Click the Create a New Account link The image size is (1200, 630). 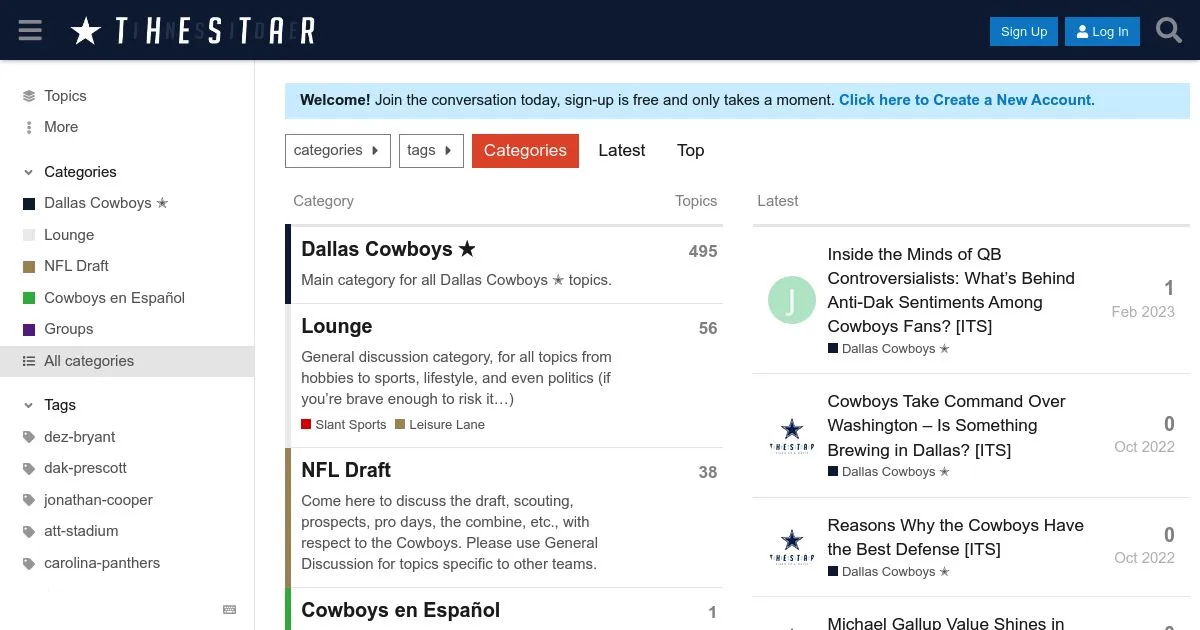point(966,100)
